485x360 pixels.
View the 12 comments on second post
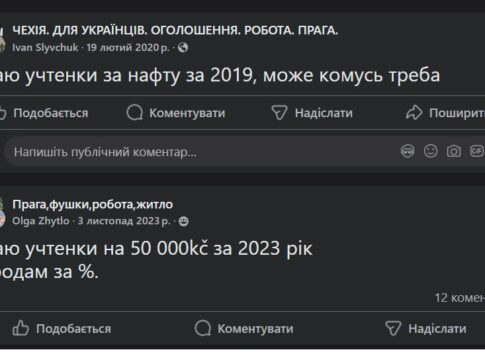[460, 298]
